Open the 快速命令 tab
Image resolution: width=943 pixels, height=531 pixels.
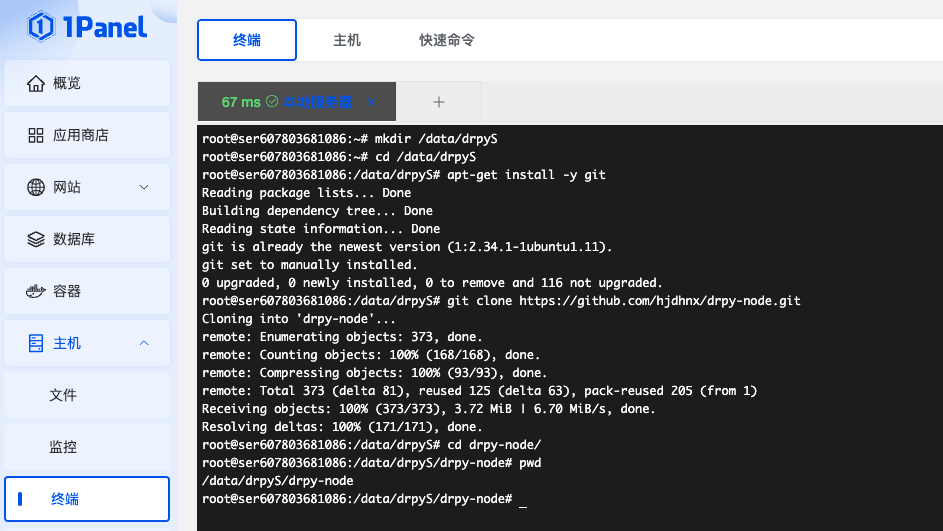click(x=447, y=40)
